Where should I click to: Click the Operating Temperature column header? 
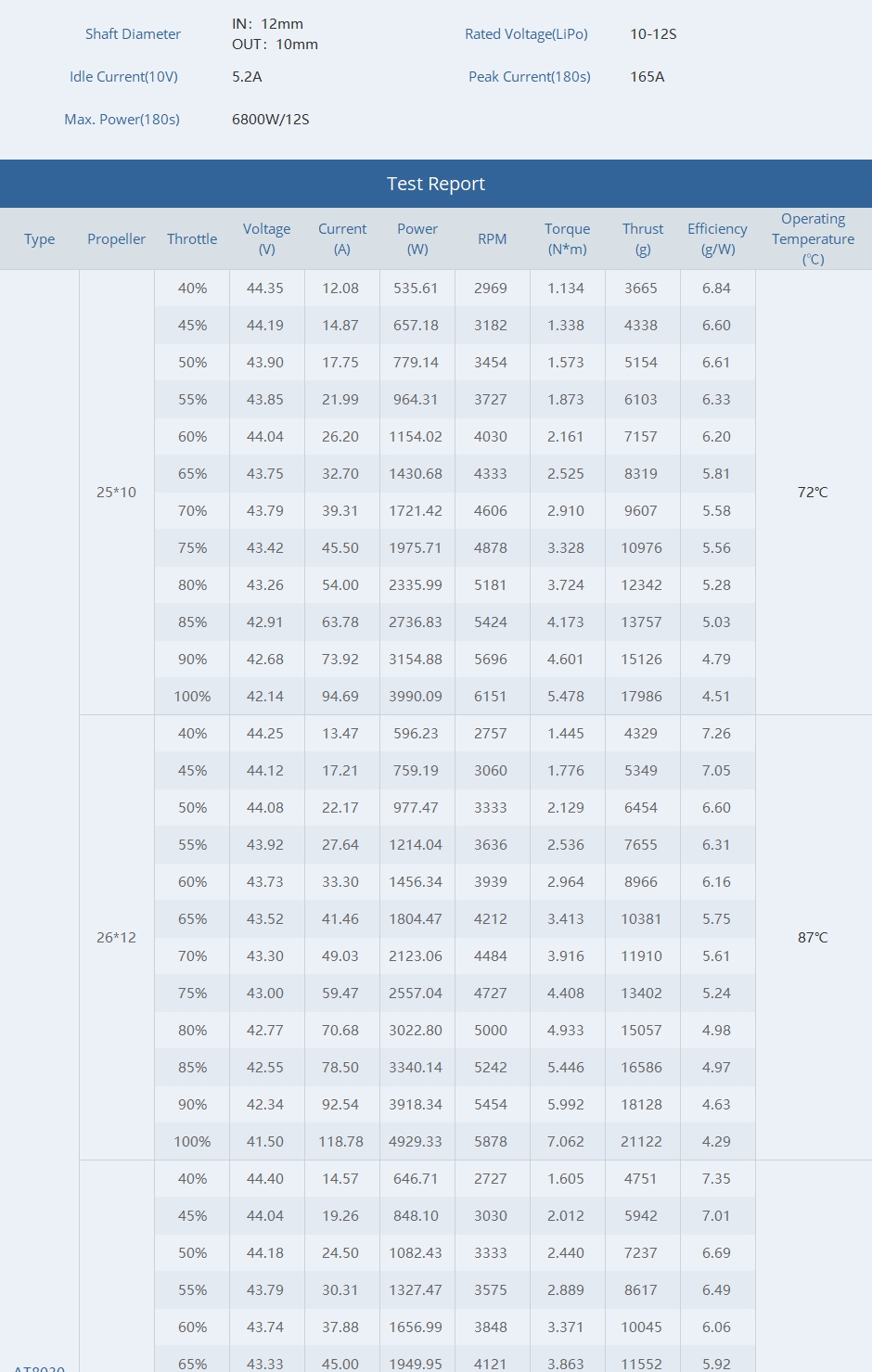[x=813, y=238]
